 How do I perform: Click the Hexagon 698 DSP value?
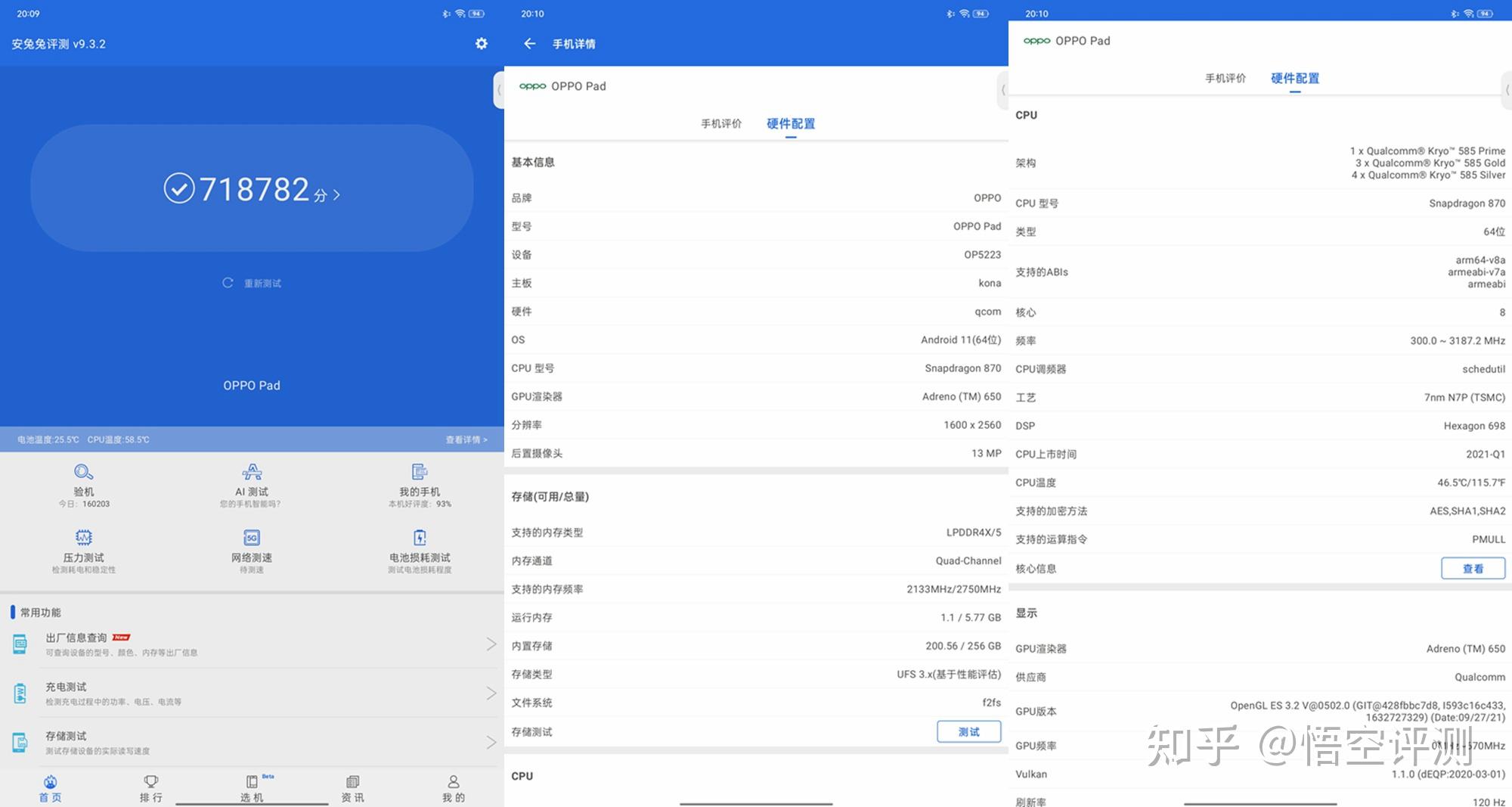pos(1474,426)
